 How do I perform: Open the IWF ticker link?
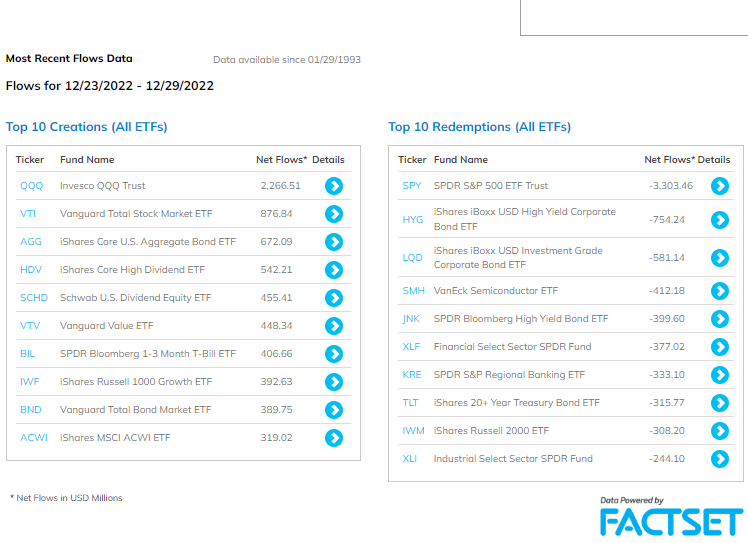(30, 382)
